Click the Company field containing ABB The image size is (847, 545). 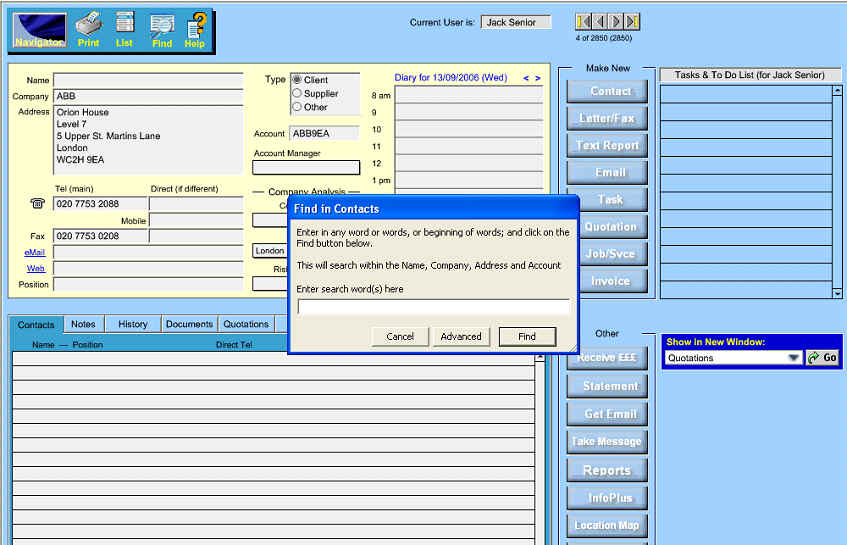149,97
